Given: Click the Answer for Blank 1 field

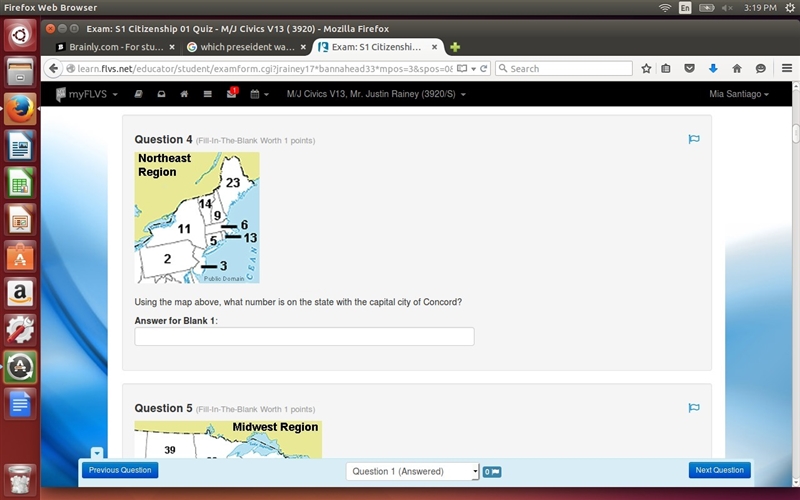Looking at the screenshot, I should tap(305, 337).
